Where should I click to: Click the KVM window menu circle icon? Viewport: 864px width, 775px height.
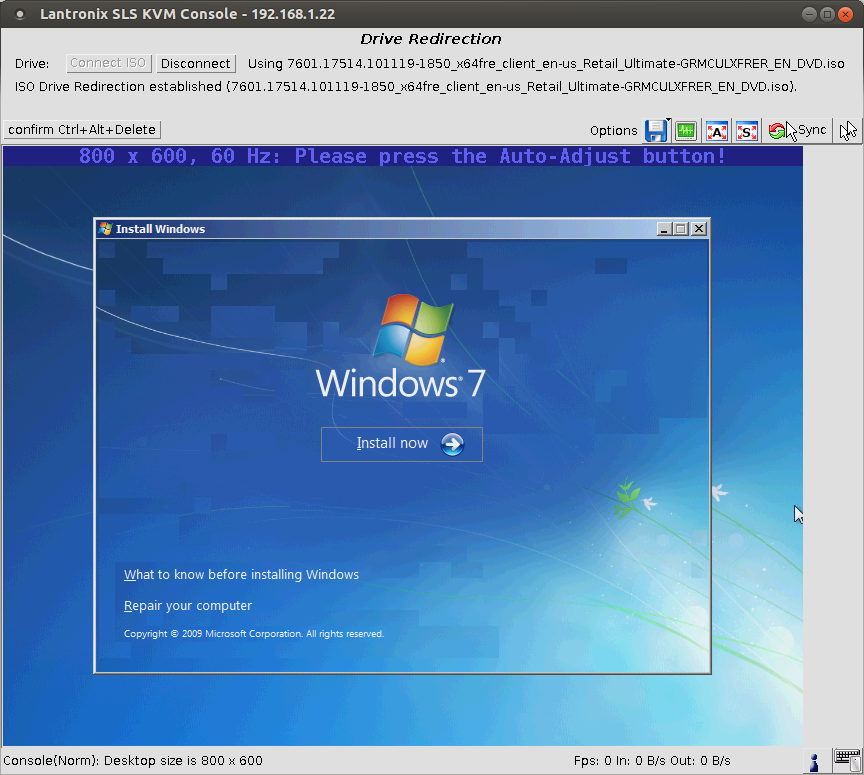tap(20, 14)
